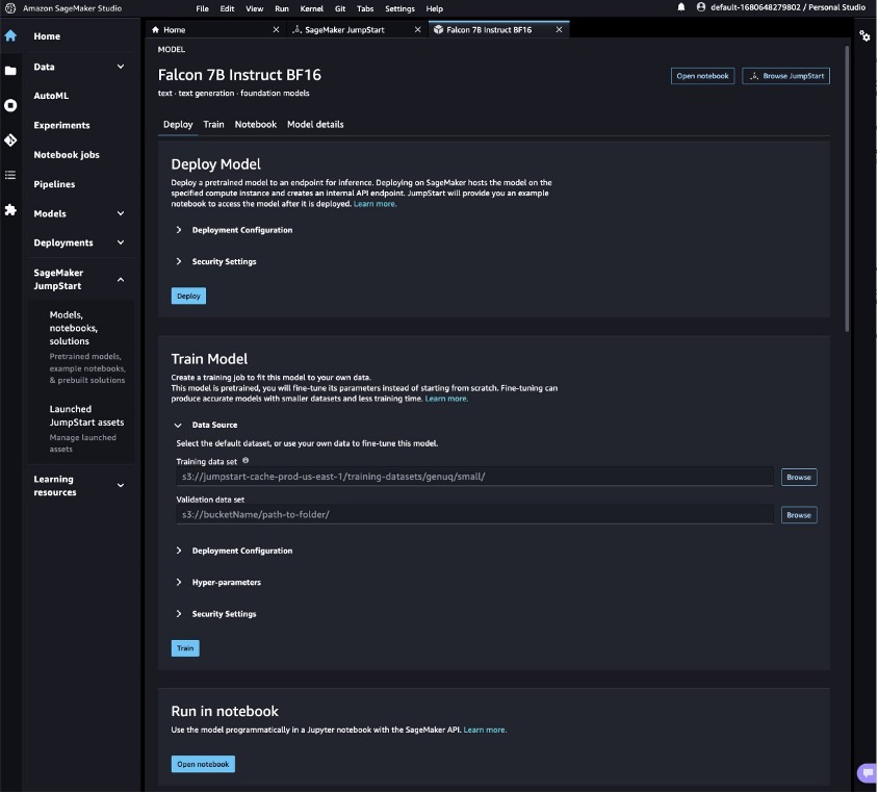This screenshot has width=879, height=793.
Task: Open the extensions puzzle piece icon
Action: [10, 210]
